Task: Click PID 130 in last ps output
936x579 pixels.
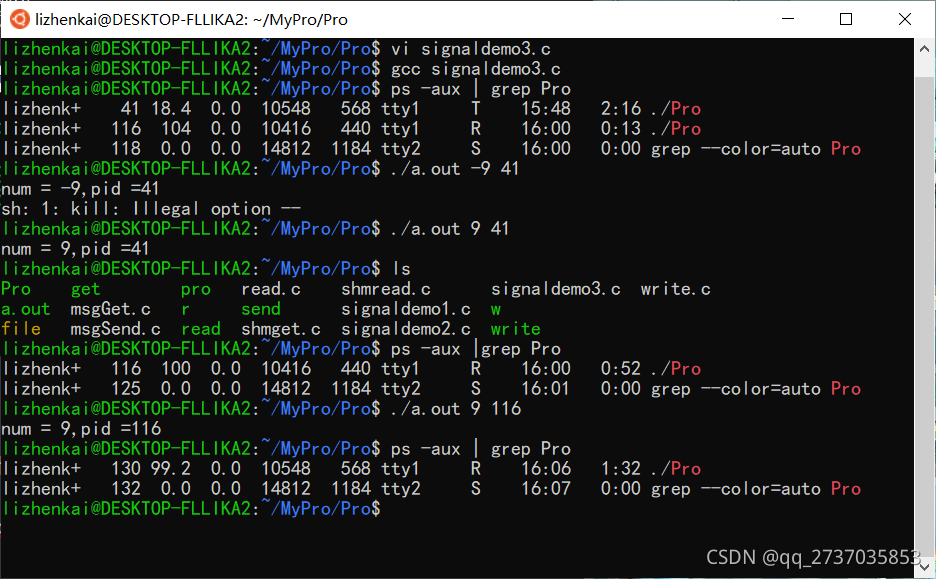Action: [126, 469]
